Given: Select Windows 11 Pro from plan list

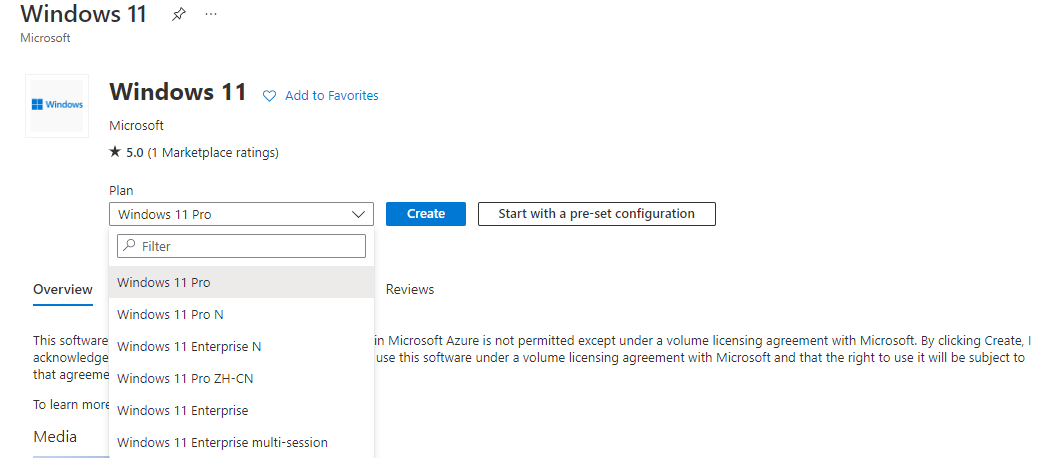Looking at the screenshot, I should click(x=164, y=283).
